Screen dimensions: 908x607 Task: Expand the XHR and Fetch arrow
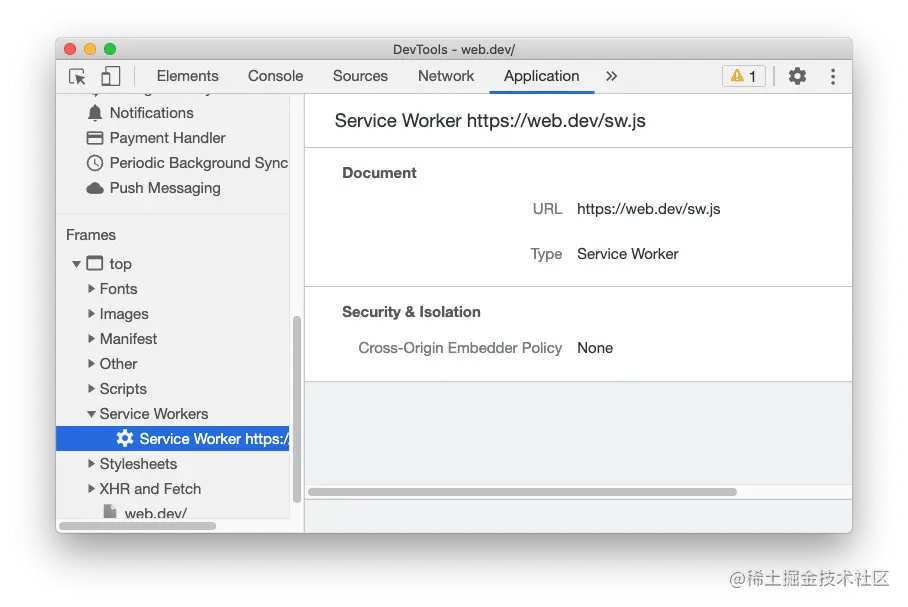pos(91,488)
